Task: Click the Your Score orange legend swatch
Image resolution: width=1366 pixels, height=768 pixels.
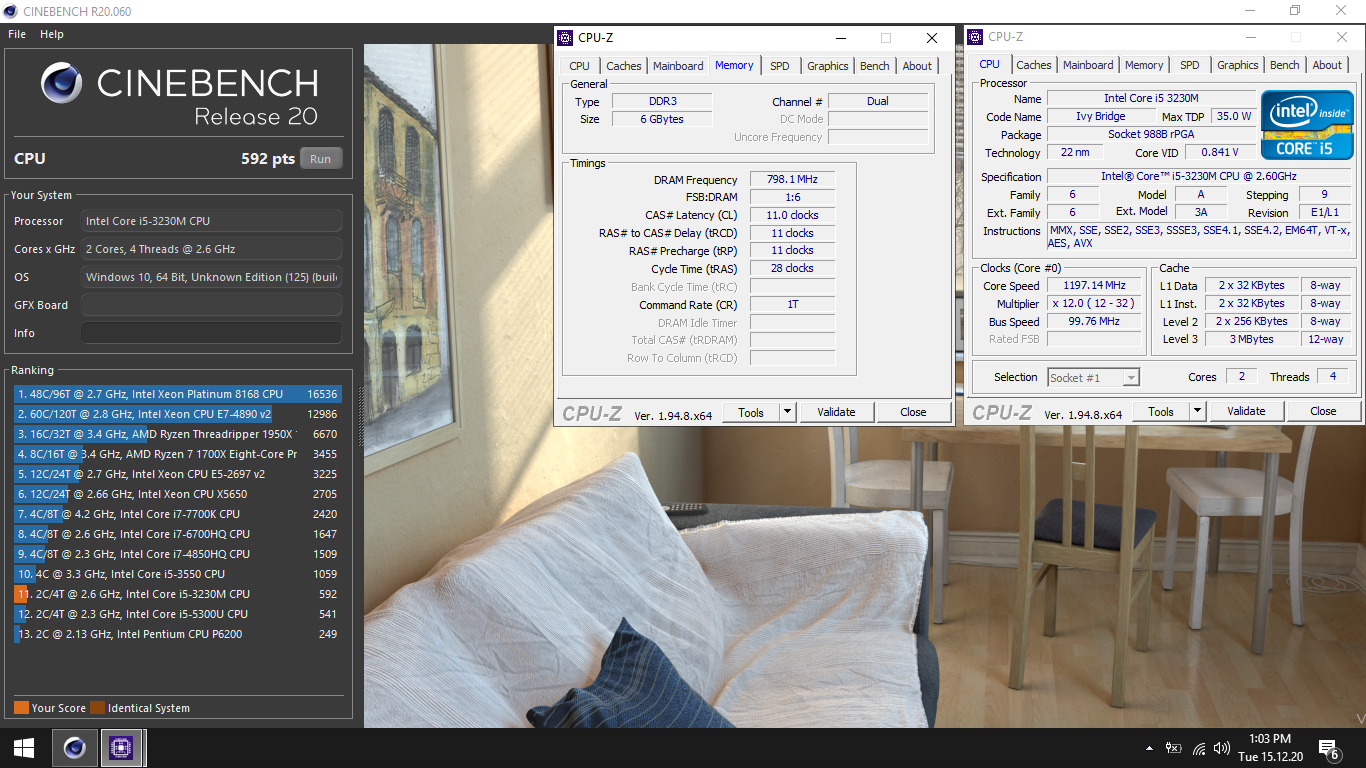Action: click(21, 708)
